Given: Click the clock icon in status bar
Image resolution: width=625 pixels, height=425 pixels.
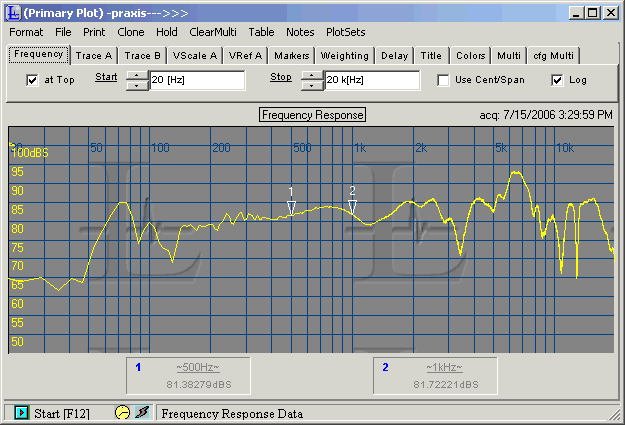Looking at the screenshot, I should (122, 412).
